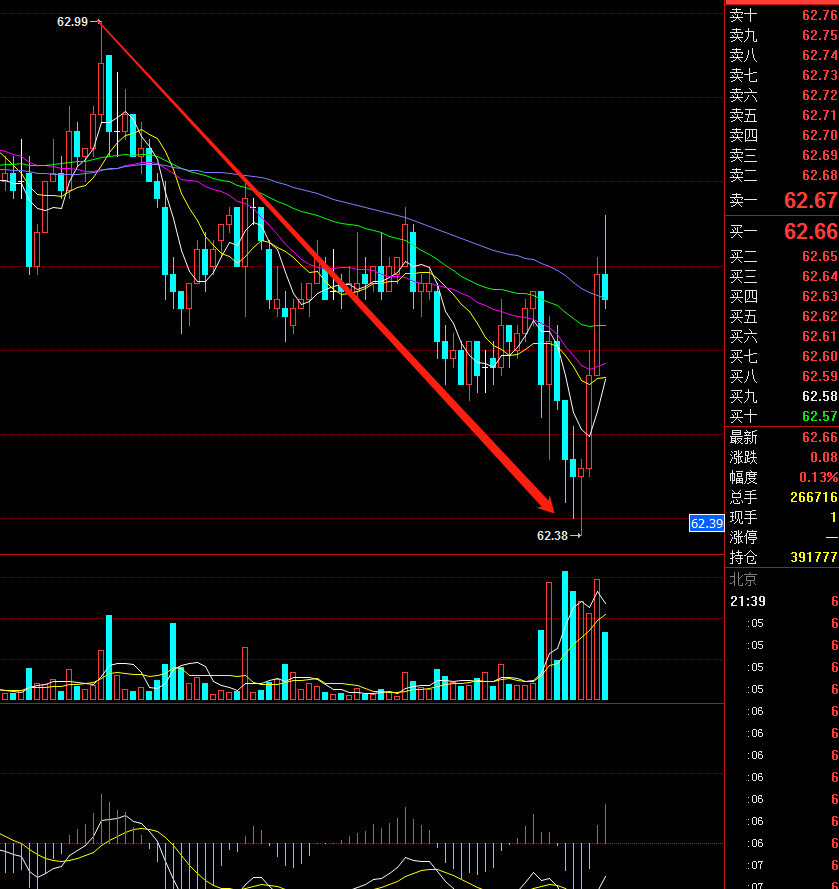
Task: Click the 总手 total volume label
Action: point(743,497)
